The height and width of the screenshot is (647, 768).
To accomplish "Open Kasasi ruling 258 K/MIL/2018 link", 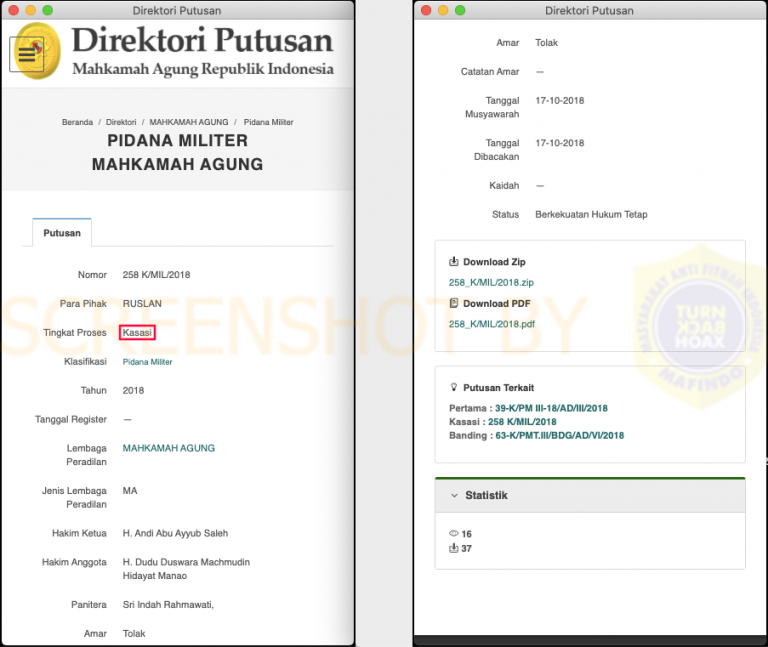I will (522, 422).
